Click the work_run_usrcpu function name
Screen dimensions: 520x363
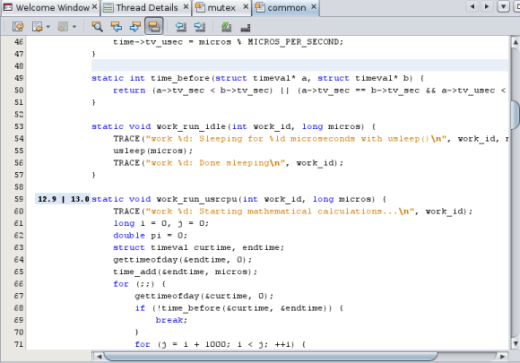(x=196, y=199)
